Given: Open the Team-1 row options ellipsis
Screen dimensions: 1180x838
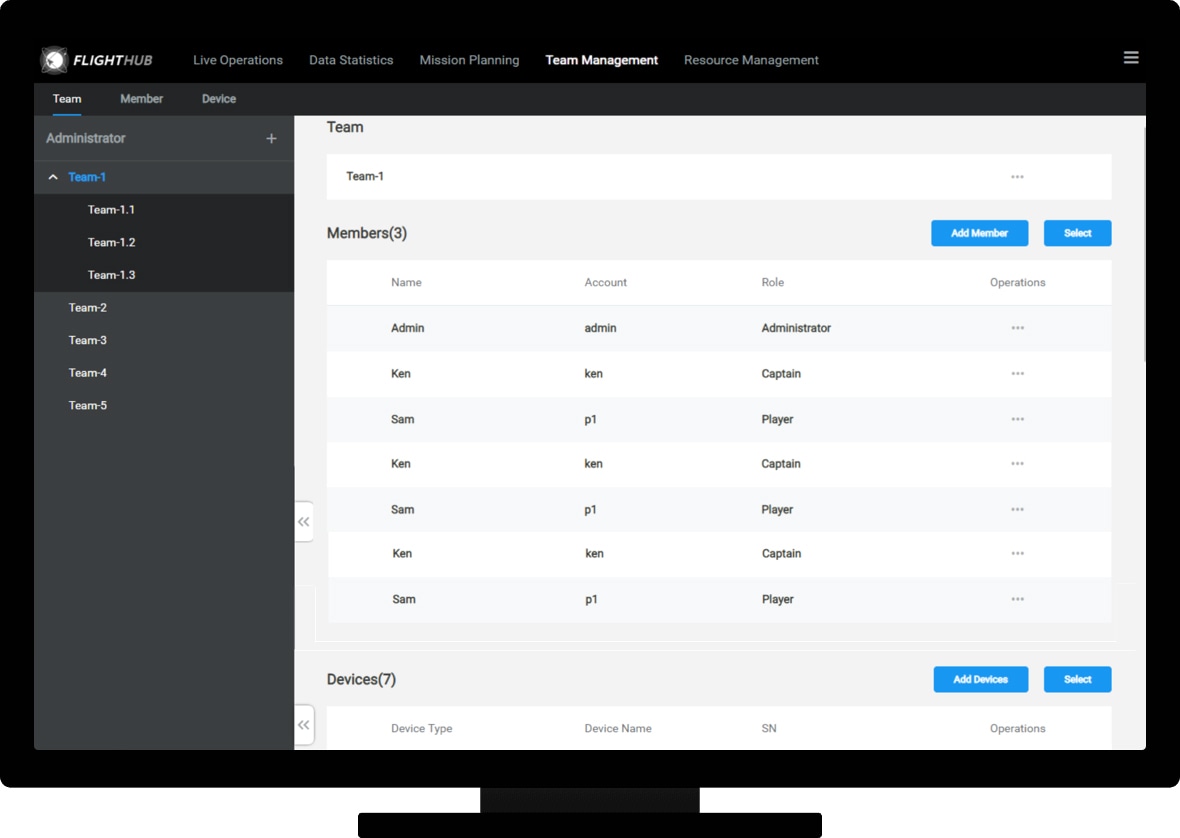Looking at the screenshot, I should click(1017, 177).
